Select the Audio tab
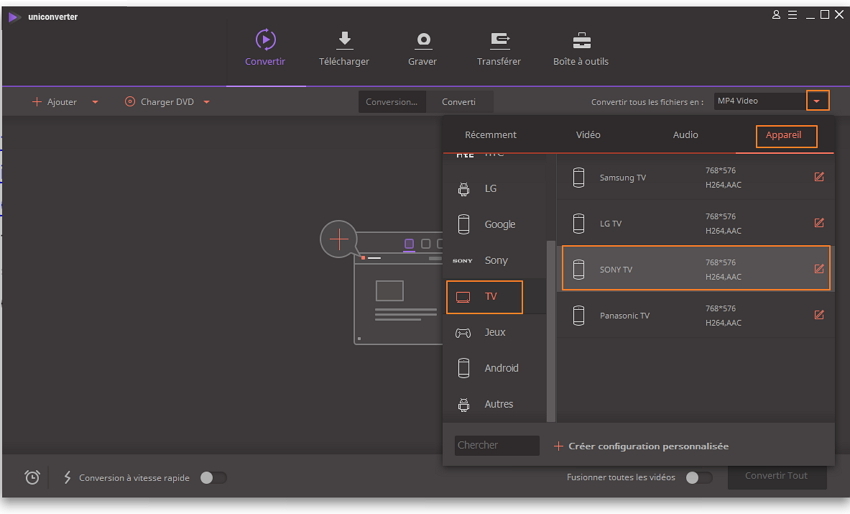This screenshot has height=514, width=850. coord(686,135)
